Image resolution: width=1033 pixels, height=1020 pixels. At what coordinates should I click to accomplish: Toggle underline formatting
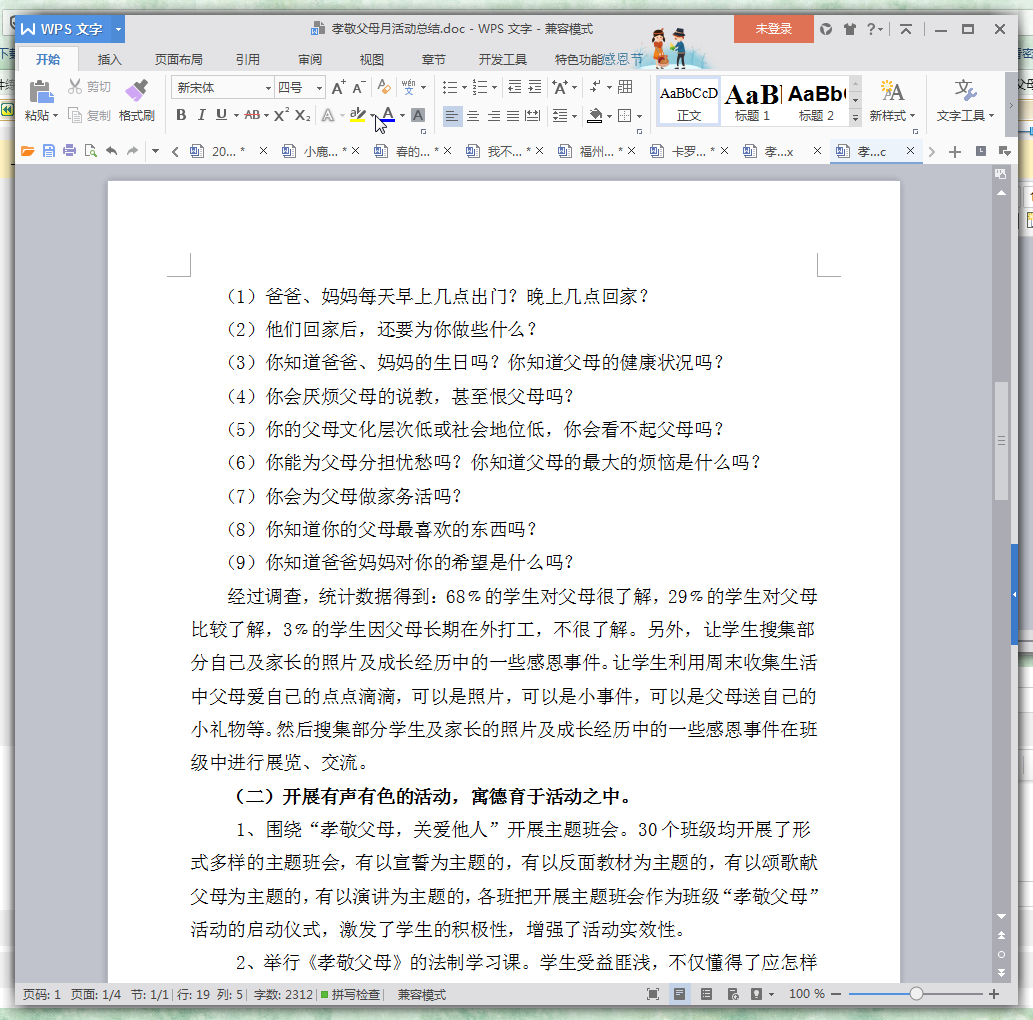tap(221, 115)
